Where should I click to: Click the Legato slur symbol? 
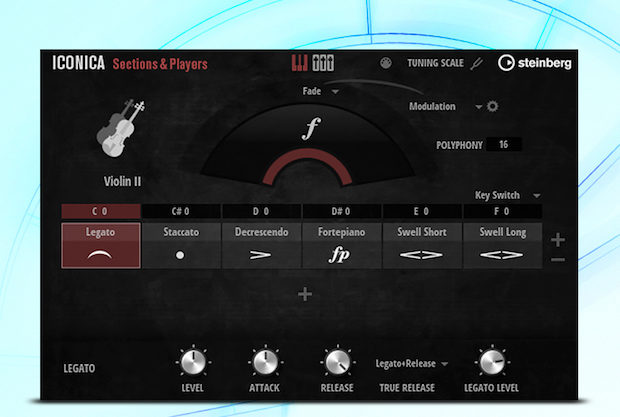point(100,255)
